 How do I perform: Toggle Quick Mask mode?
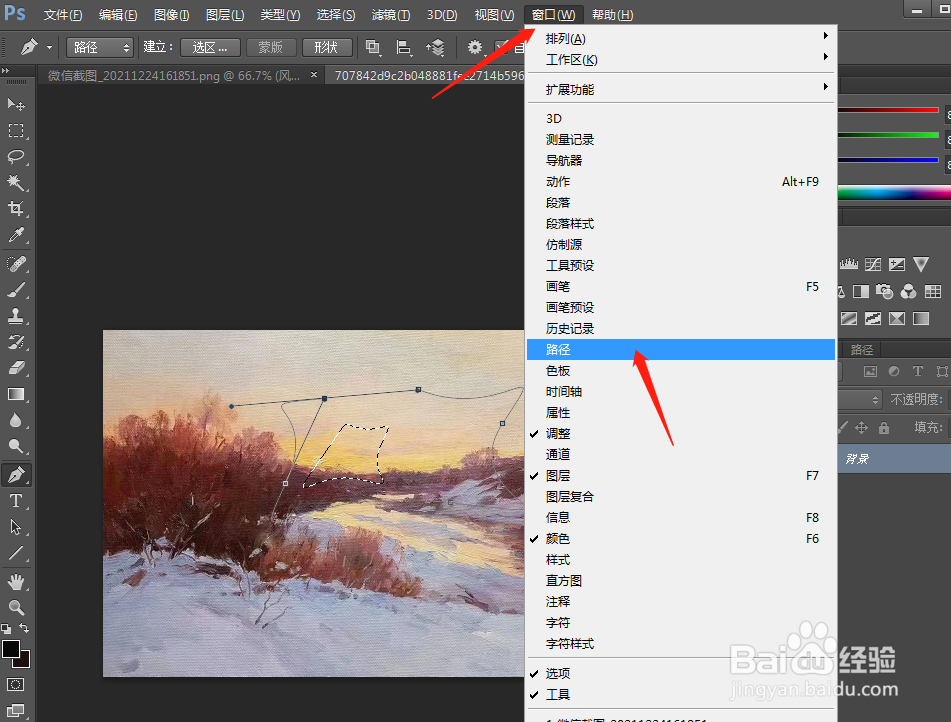click(x=16, y=685)
